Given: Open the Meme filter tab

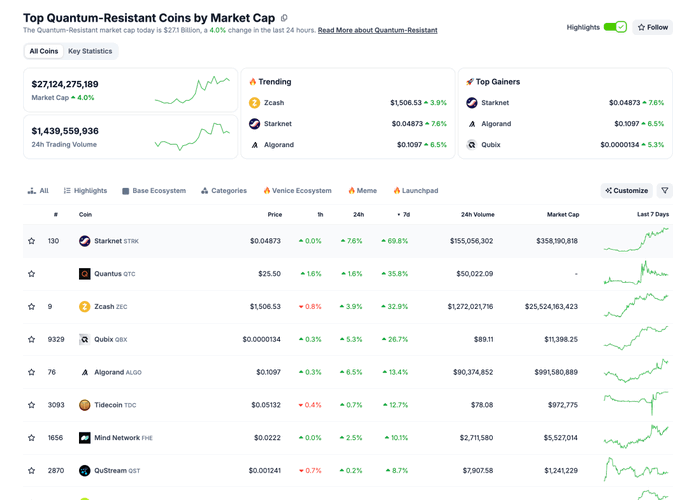Looking at the screenshot, I should (363, 190).
